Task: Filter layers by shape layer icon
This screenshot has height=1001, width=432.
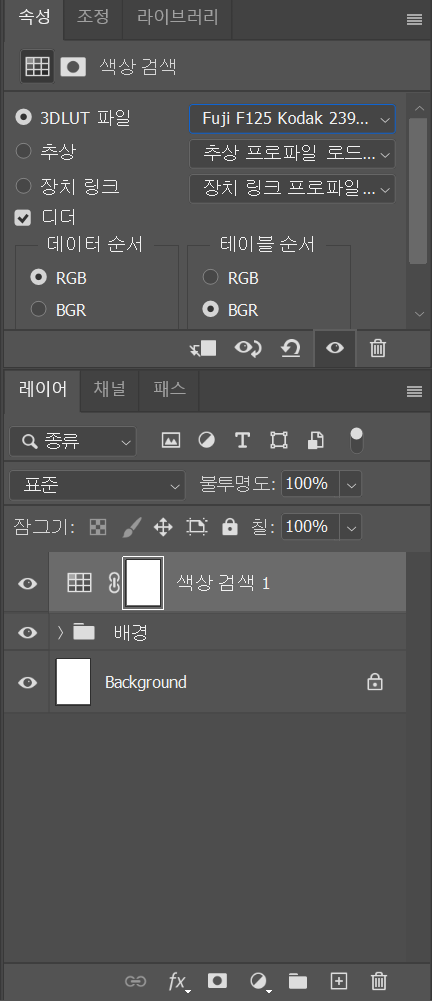Action: tap(279, 440)
